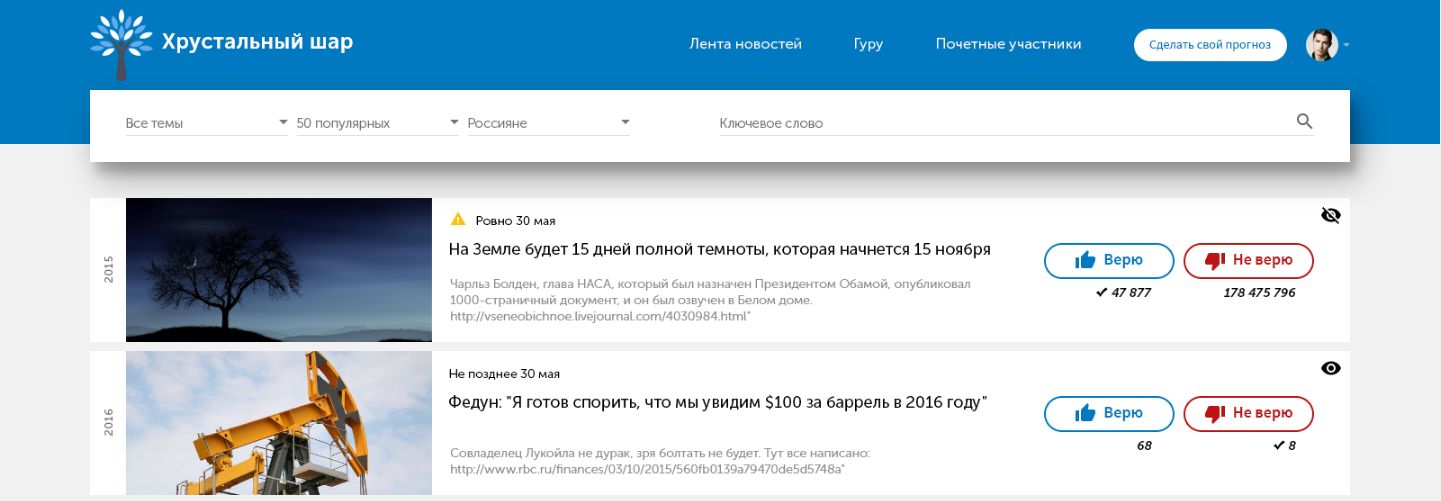Click the yellow warning triangle icon

tap(458, 219)
